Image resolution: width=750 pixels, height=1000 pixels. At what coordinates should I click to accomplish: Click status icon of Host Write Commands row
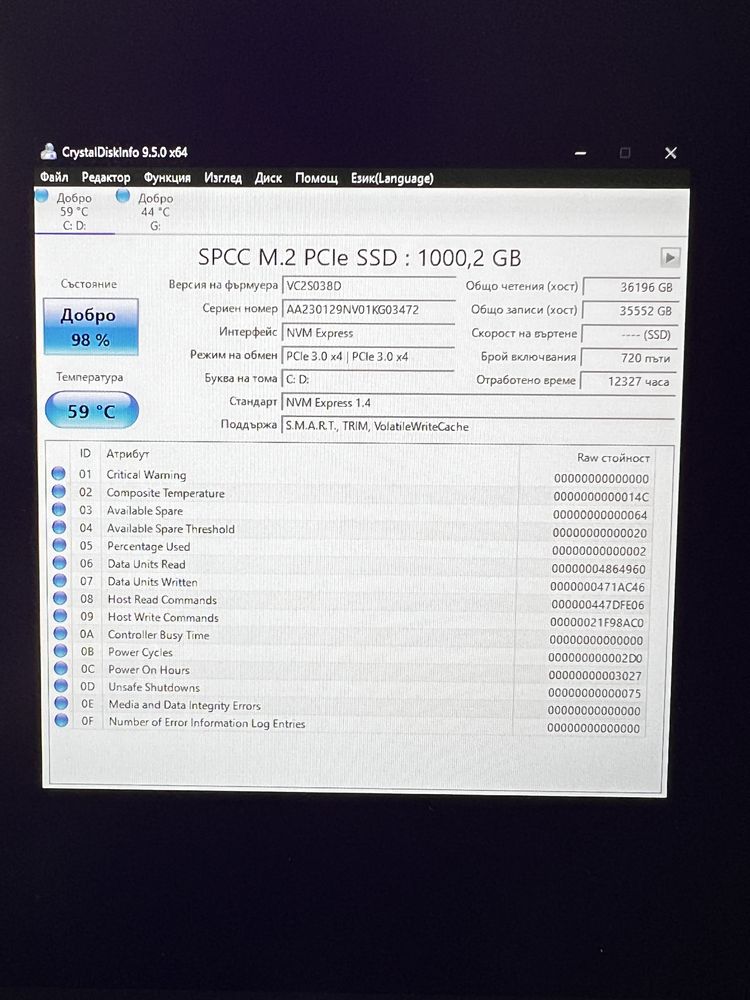[60, 615]
